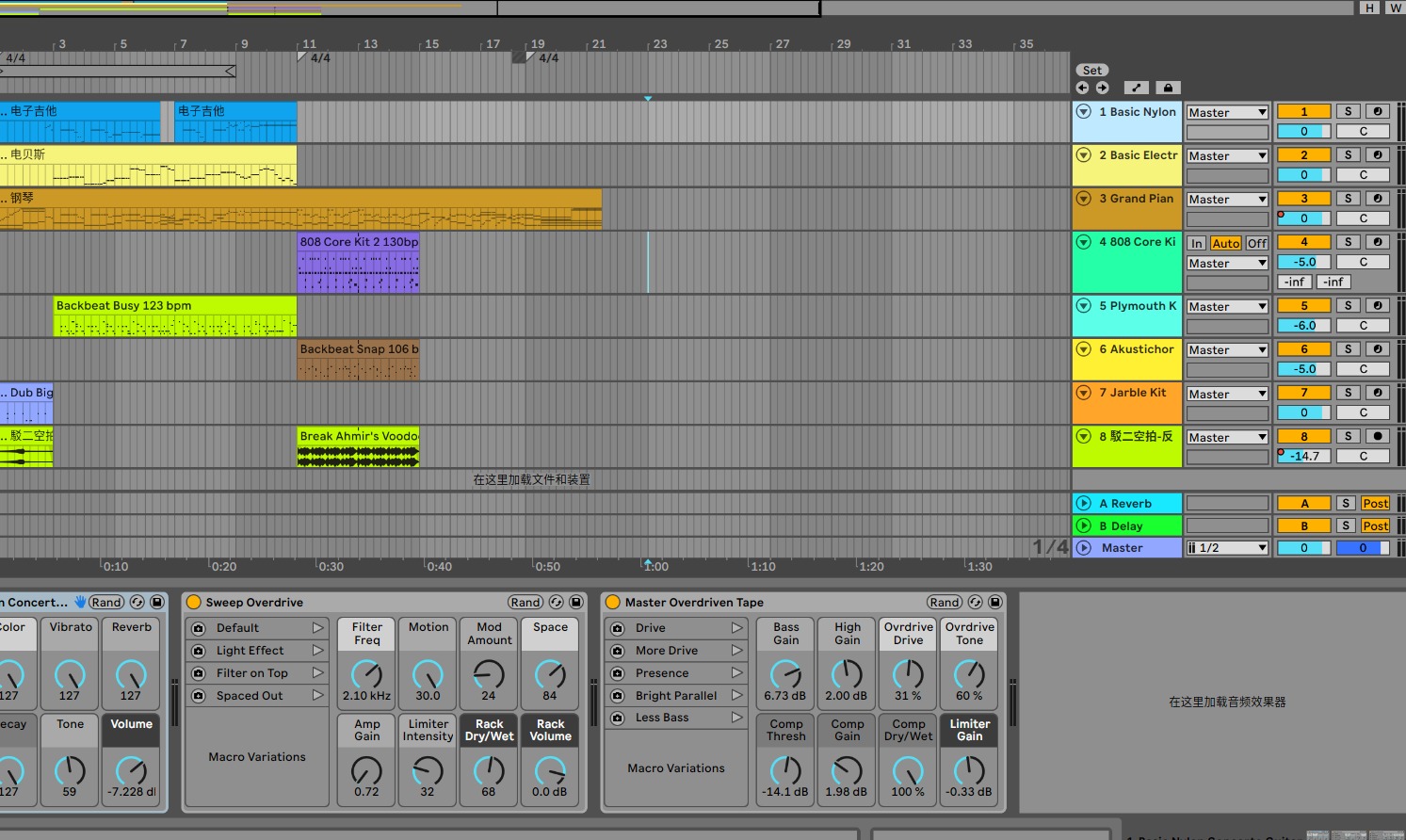Open Master routing dropdown for Jarble Kit

tap(1227, 394)
